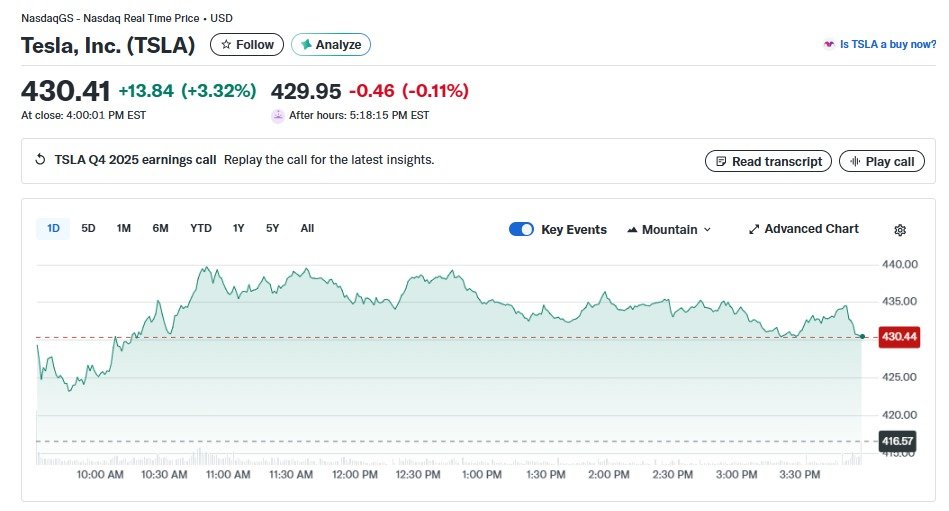Select the 5Y time range
Image resolution: width=949 pixels, height=511 pixels.
coord(272,228)
